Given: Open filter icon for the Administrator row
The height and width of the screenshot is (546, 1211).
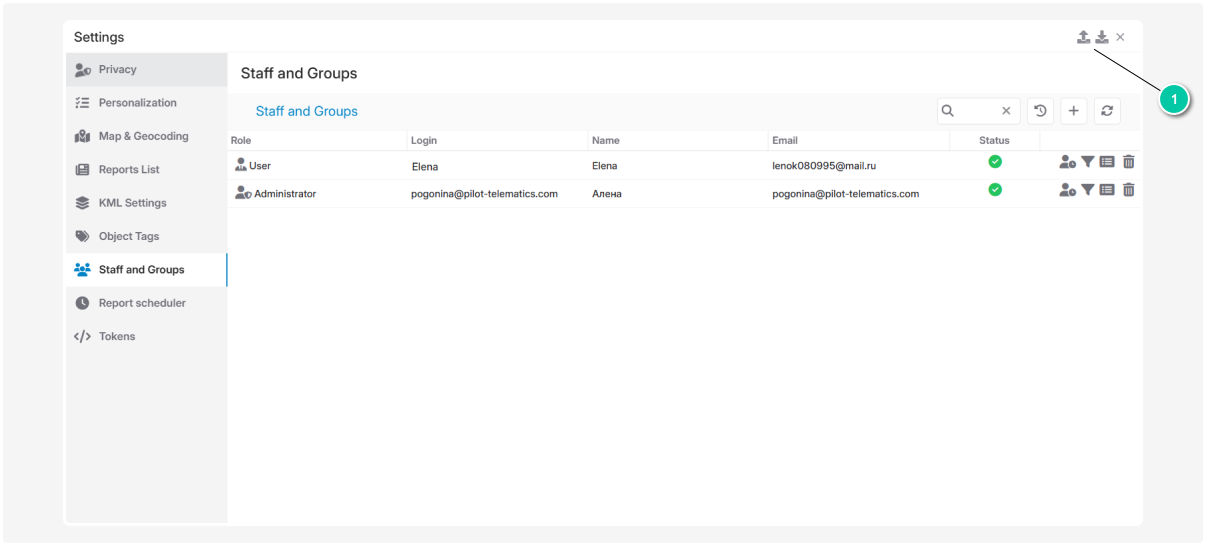Looking at the screenshot, I should click(1087, 190).
